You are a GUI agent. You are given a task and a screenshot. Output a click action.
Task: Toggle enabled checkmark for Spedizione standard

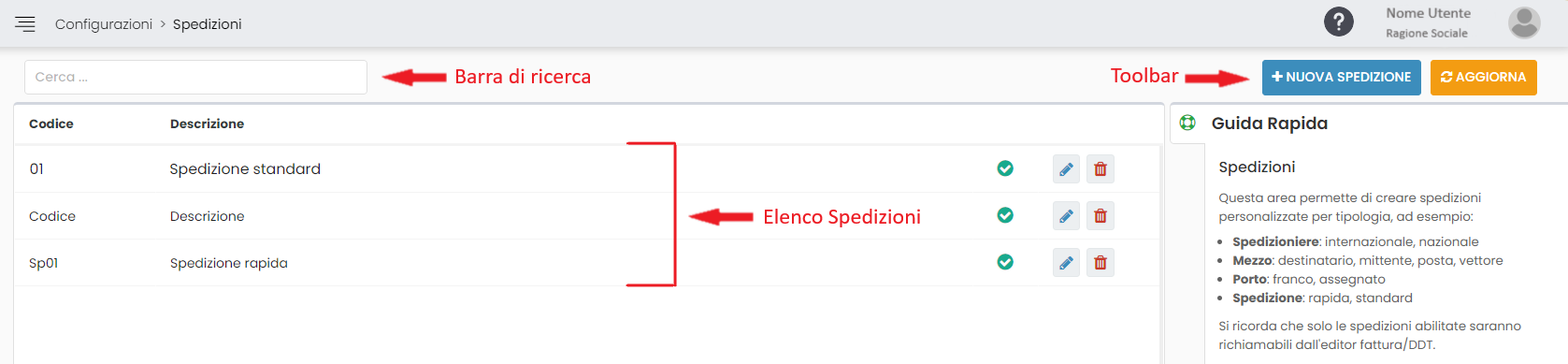[1005, 168]
